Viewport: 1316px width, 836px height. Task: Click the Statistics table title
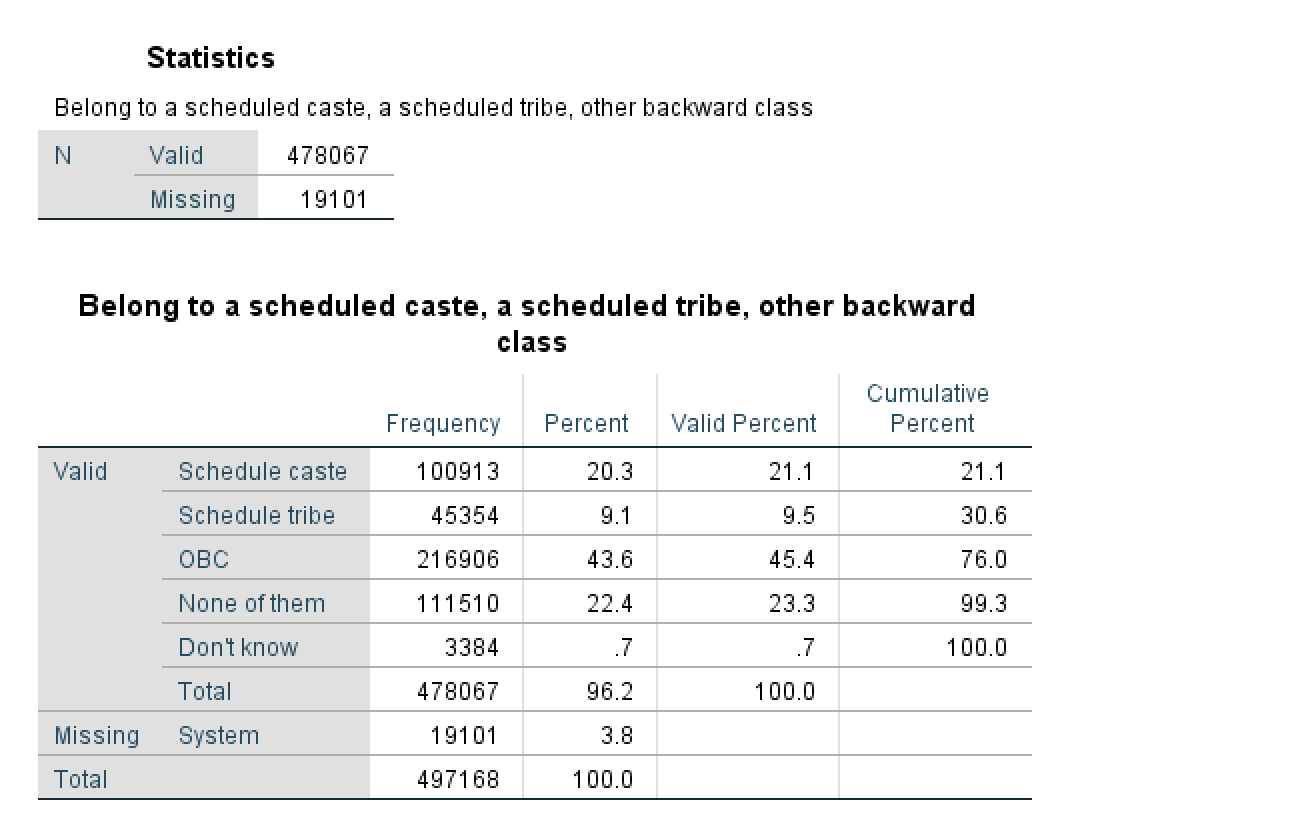pyautogui.click(x=210, y=58)
